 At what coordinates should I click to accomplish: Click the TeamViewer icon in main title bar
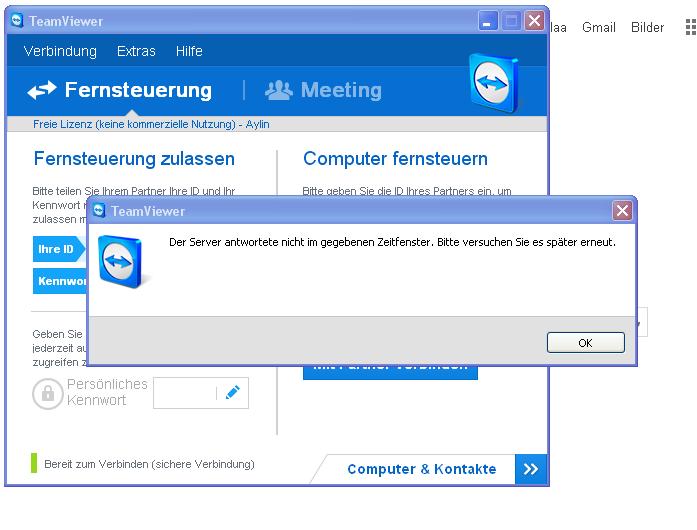(x=17, y=20)
